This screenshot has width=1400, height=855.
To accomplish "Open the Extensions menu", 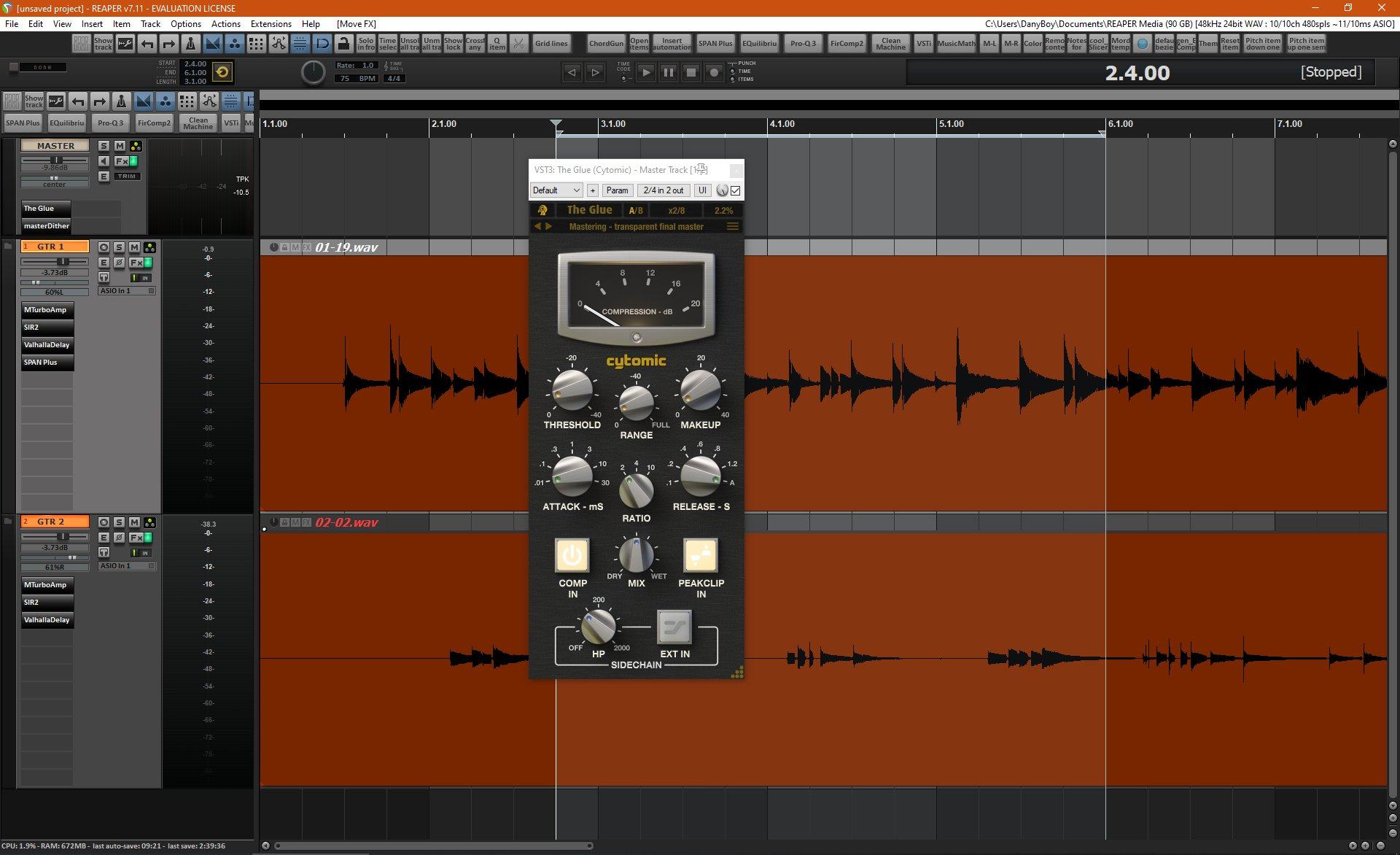I will pyautogui.click(x=271, y=23).
